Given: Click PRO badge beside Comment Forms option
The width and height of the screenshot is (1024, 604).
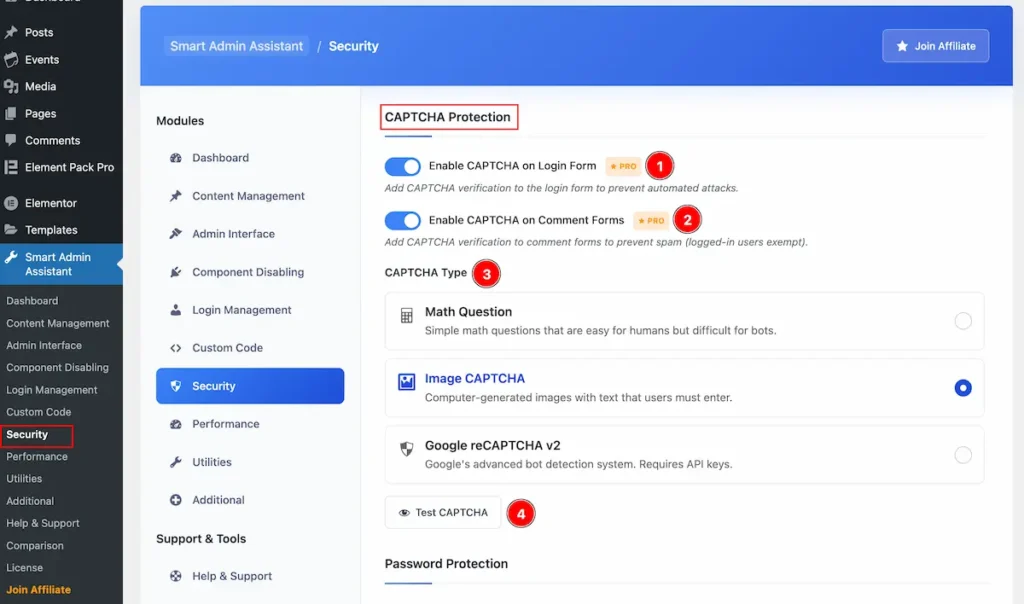Looking at the screenshot, I should point(651,221).
